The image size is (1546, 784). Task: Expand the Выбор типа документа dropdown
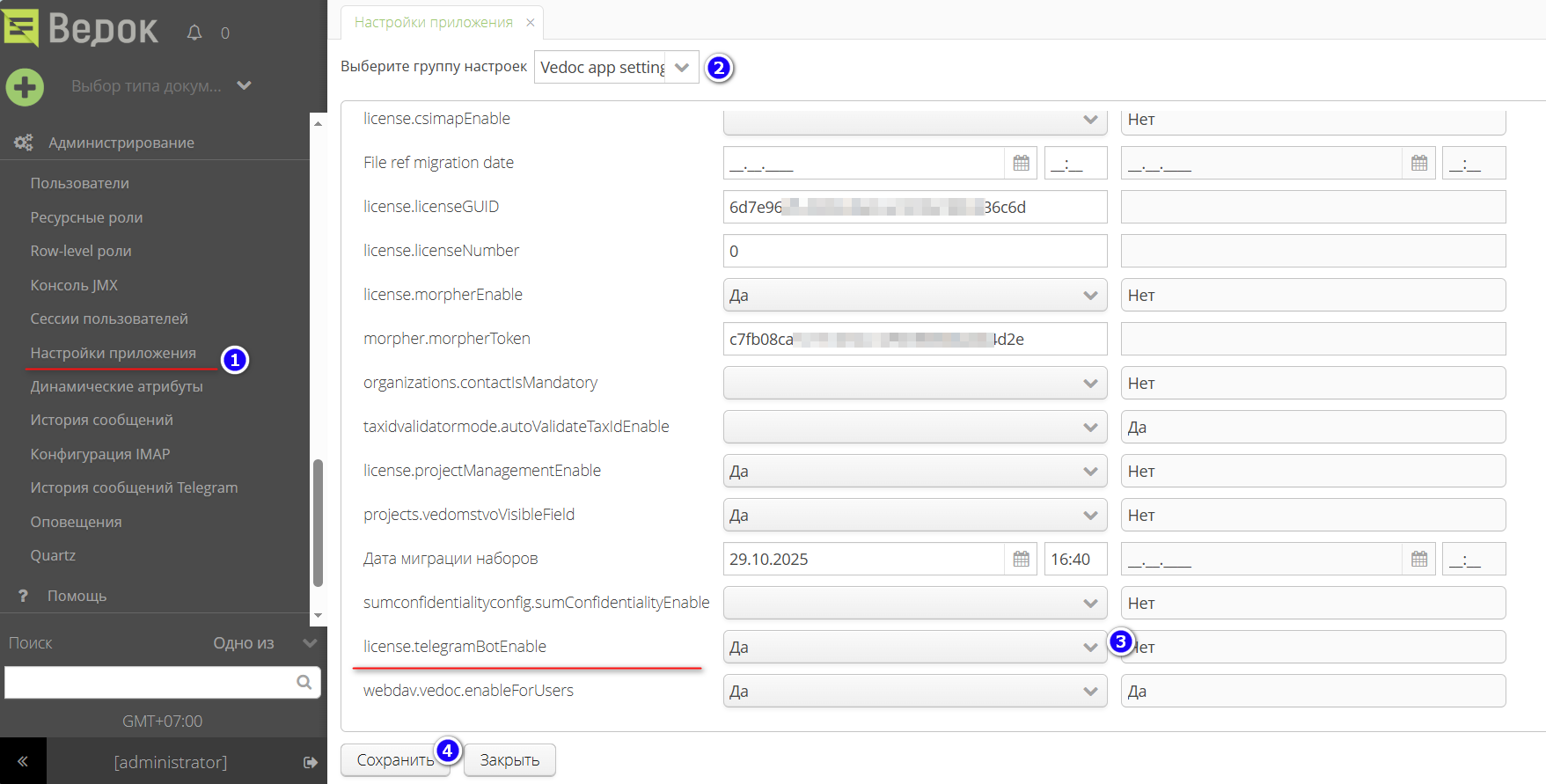pos(244,85)
